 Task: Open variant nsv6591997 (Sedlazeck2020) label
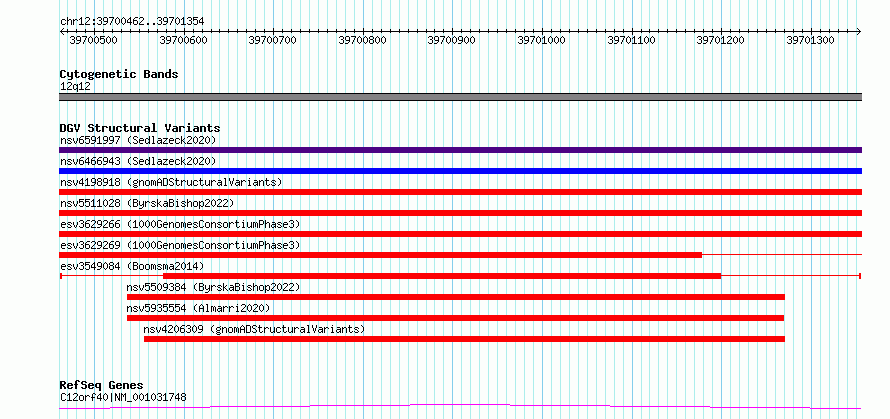(x=138, y=140)
